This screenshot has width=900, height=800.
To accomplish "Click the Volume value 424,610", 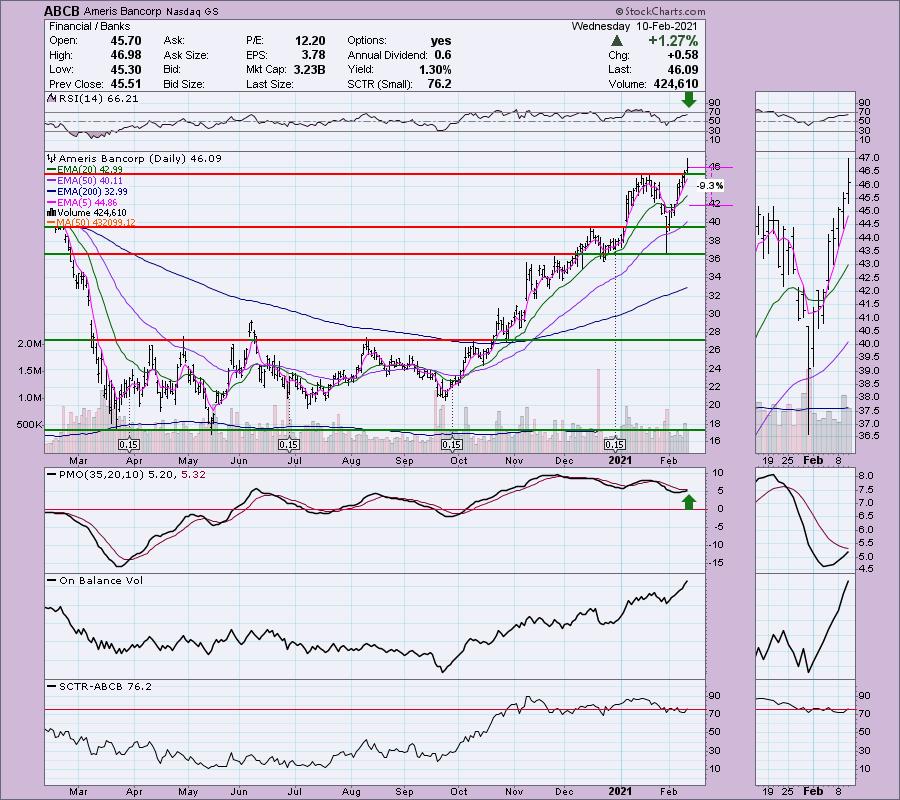I will click(676, 84).
